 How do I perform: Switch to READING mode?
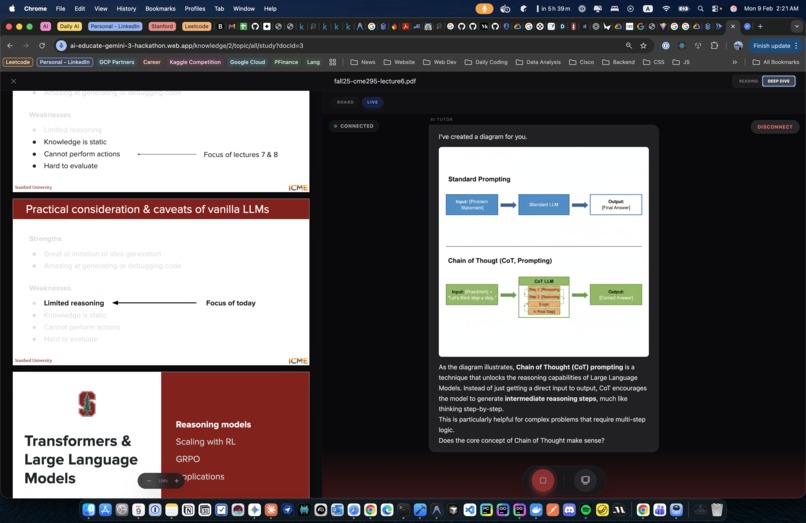[x=748, y=81]
